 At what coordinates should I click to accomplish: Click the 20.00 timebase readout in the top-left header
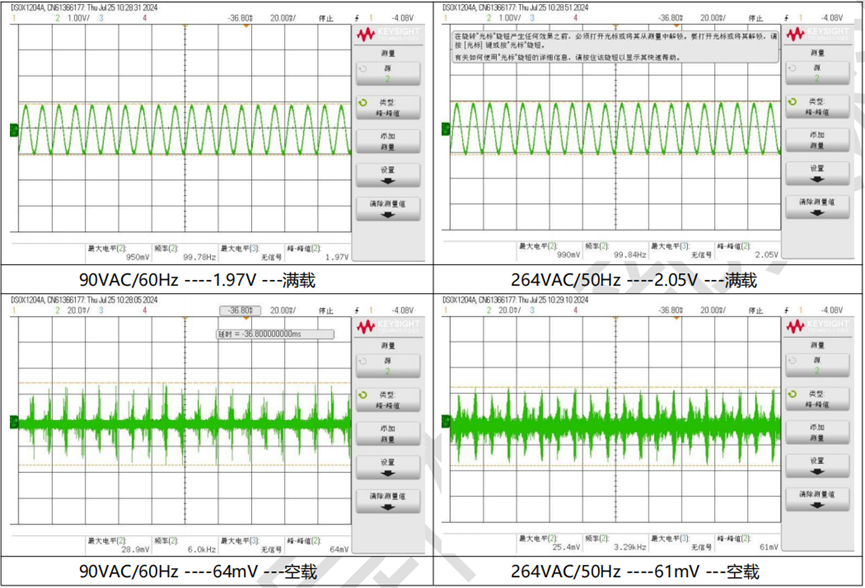pos(282,18)
